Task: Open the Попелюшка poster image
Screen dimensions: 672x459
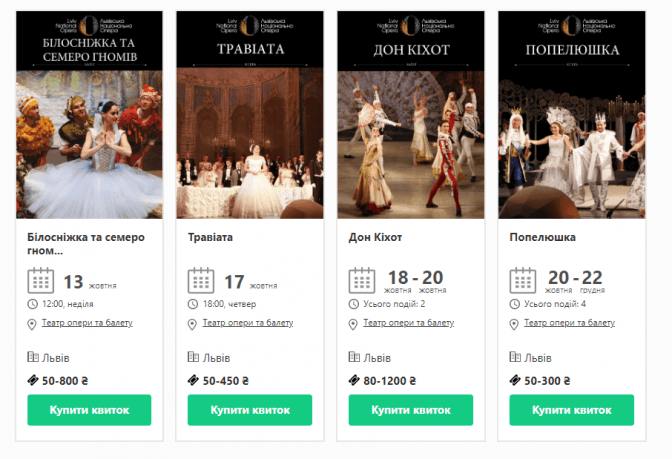Action: click(571, 115)
